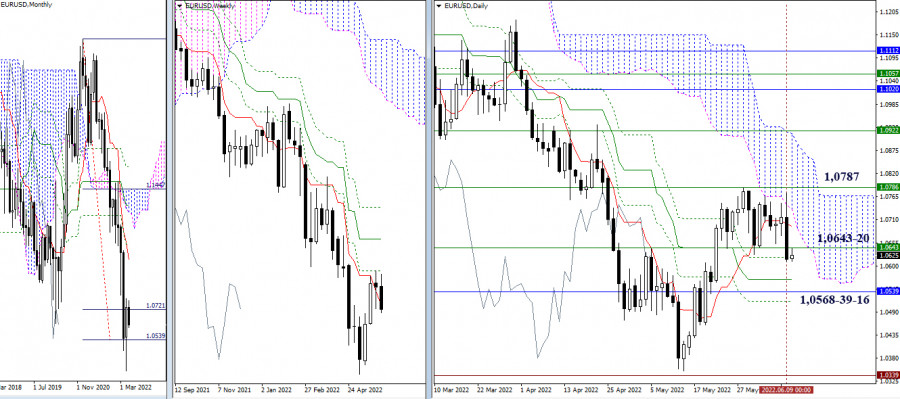Screen dimensions: 900x399
Task: Click the 10 Mar 2022 date label
Action: pos(453,389)
